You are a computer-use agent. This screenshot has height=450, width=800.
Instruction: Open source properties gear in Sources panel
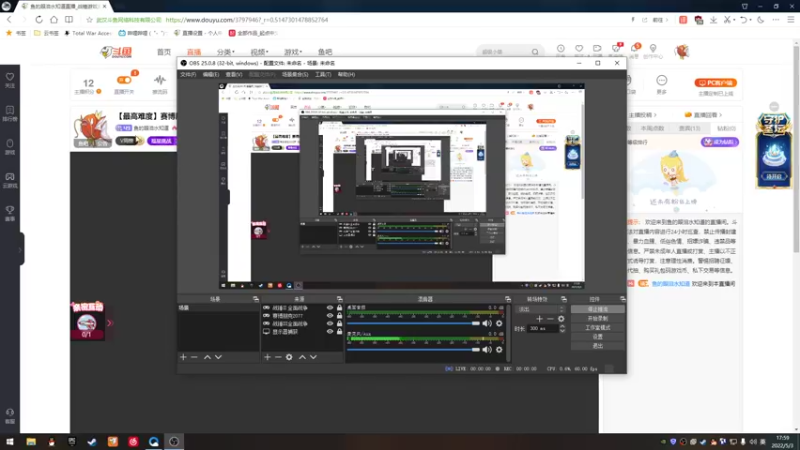(289, 357)
